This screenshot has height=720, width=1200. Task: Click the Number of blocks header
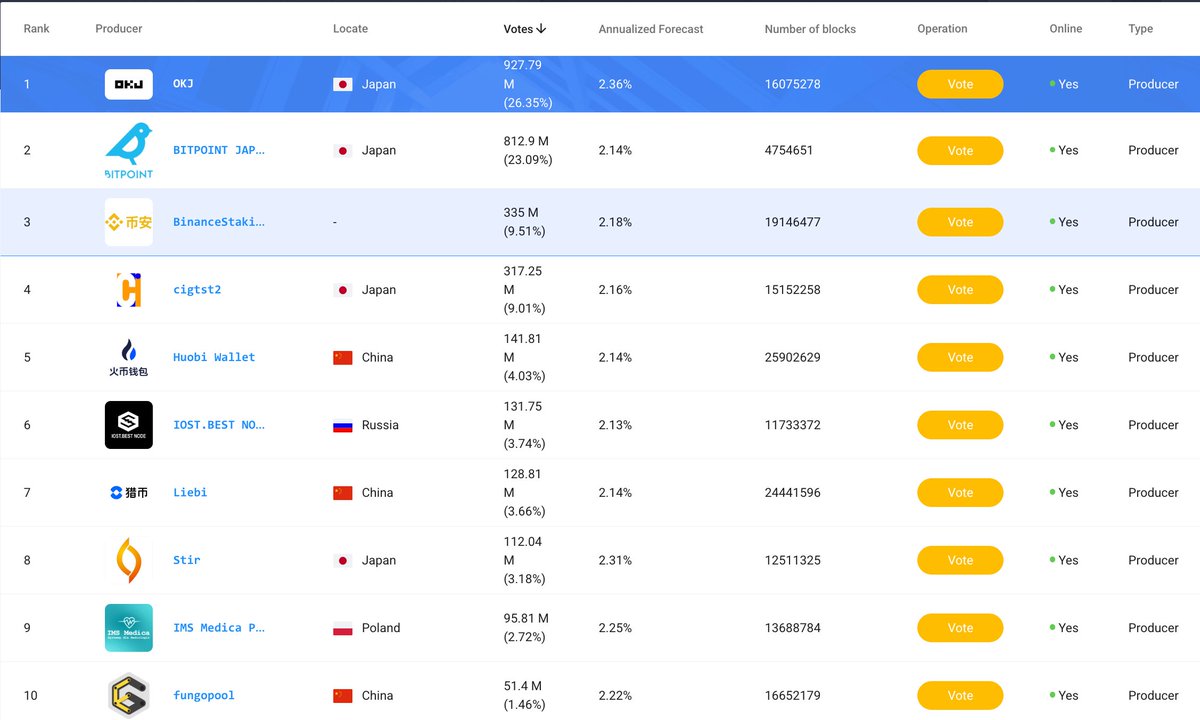[810, 29]
